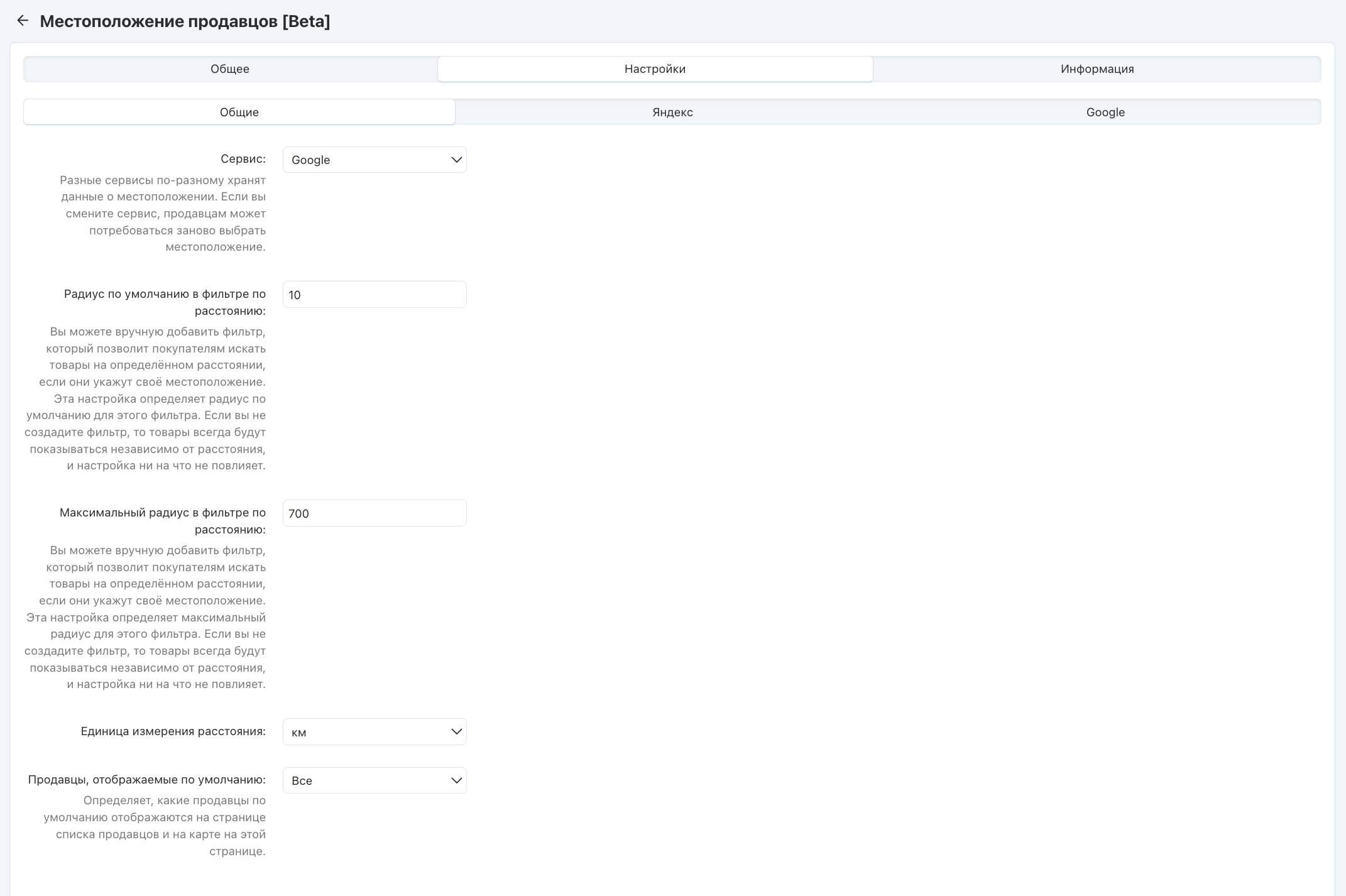Switch to the Общее main tab
The image size is (1346, 896).
click(230, 69)
